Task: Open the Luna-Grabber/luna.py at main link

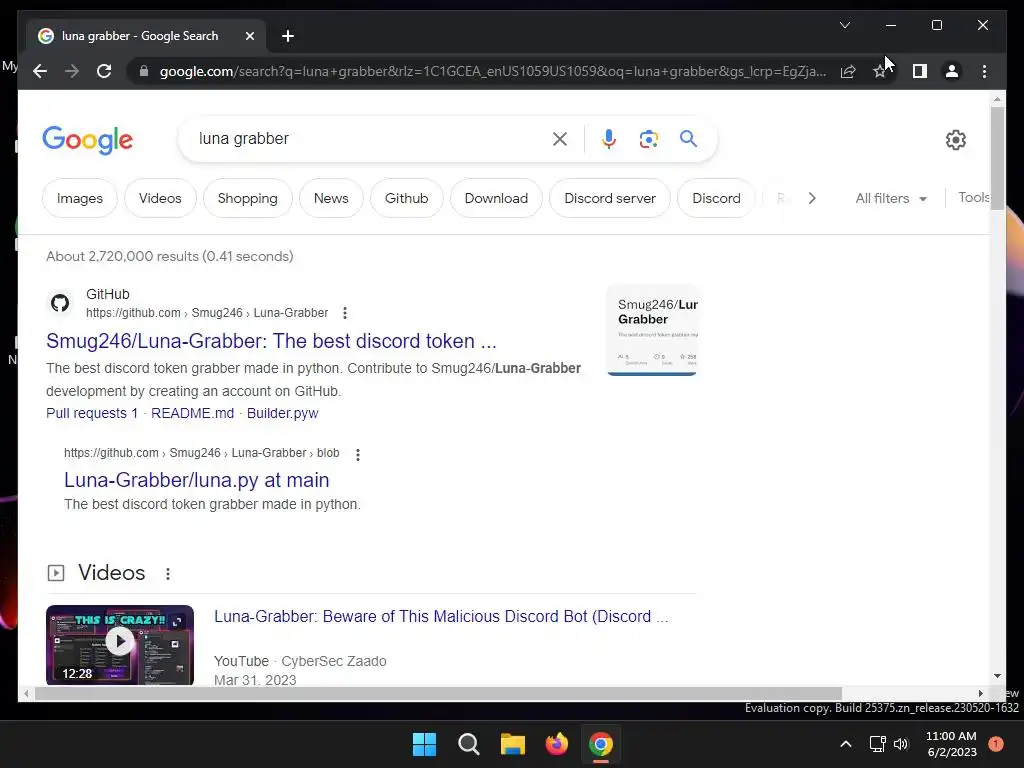Action: coord(197,480)
